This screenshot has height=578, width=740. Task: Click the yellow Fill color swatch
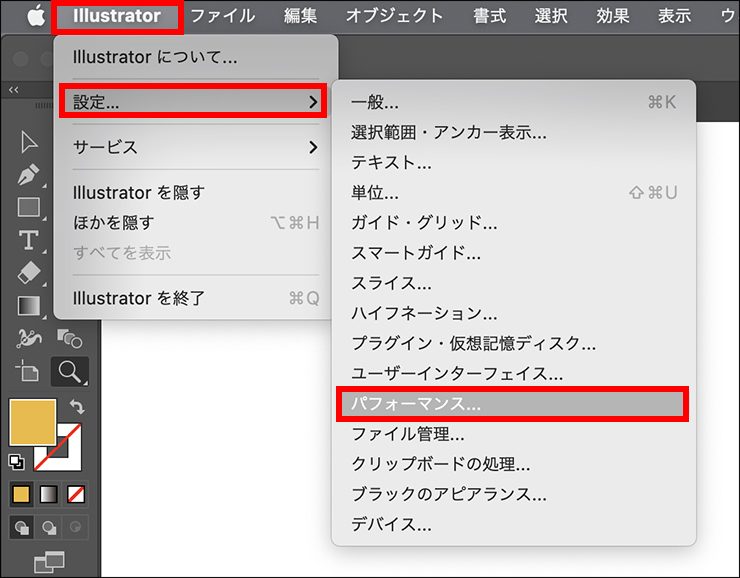[x=33, y=421]
